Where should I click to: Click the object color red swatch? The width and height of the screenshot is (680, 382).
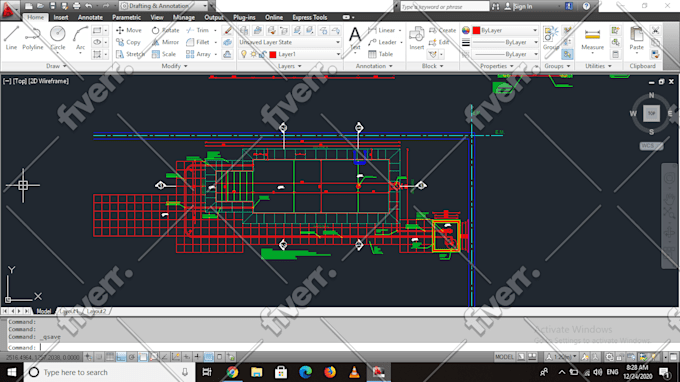[477, 30]
